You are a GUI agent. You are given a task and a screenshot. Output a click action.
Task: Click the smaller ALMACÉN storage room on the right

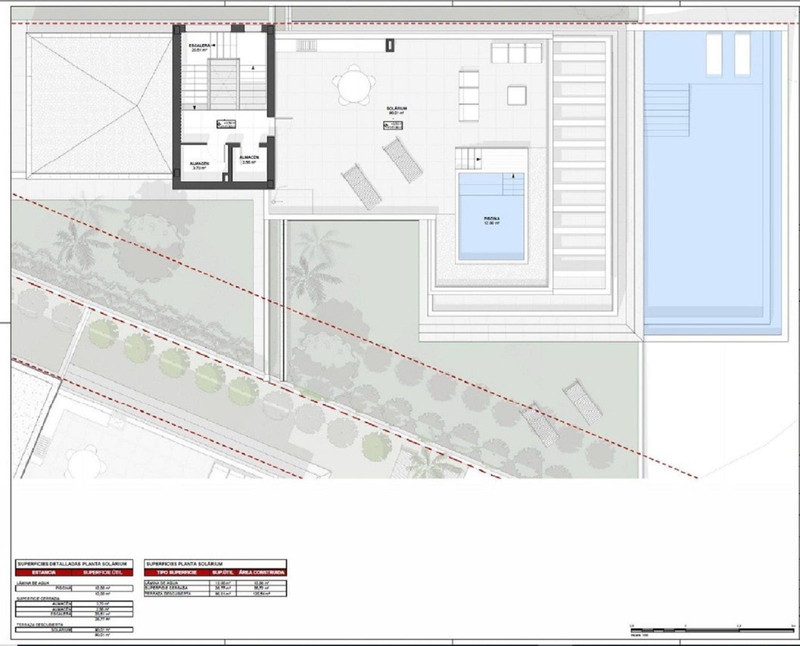coord(250,158)
